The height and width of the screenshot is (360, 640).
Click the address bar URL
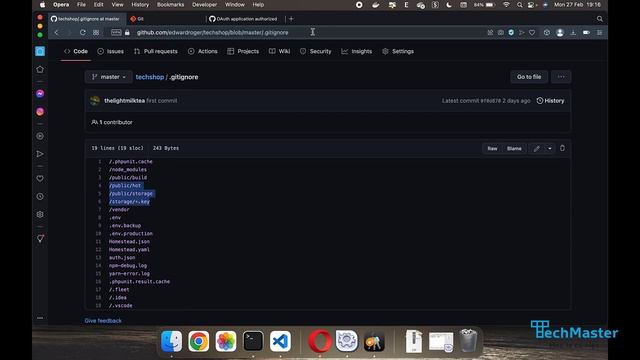coord(212,33)
